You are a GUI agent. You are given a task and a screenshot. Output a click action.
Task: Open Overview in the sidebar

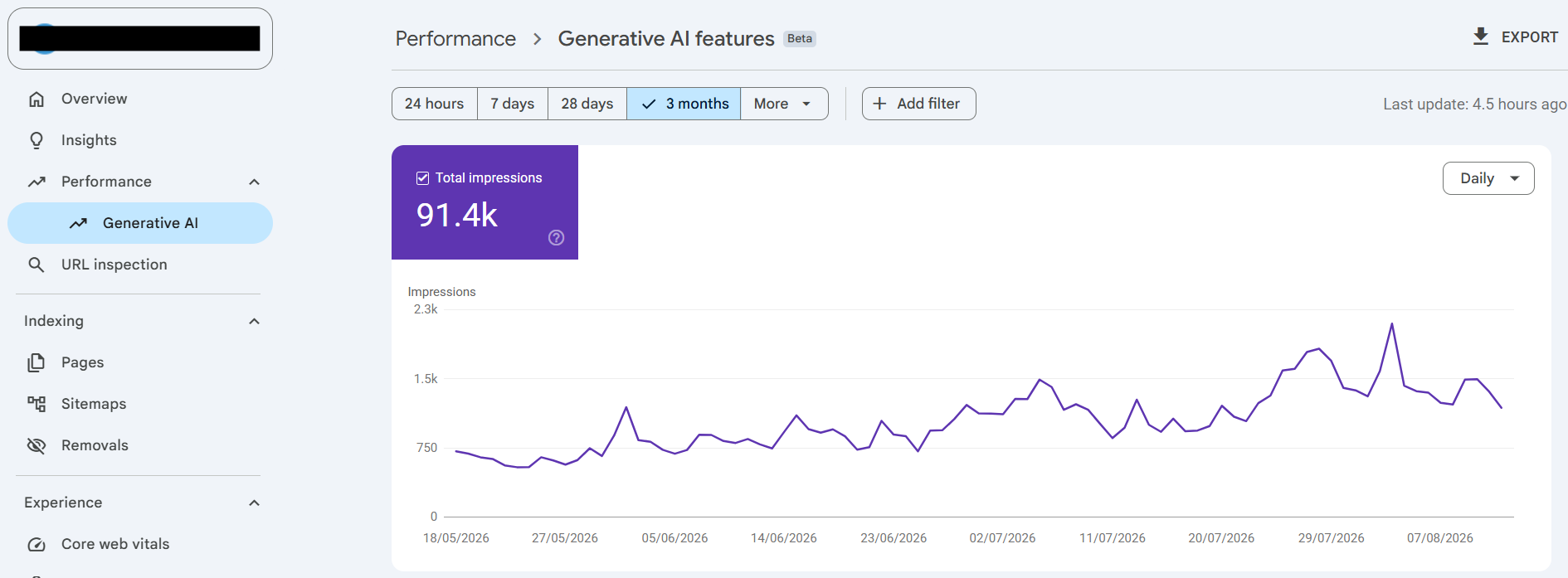pos(140,99)
